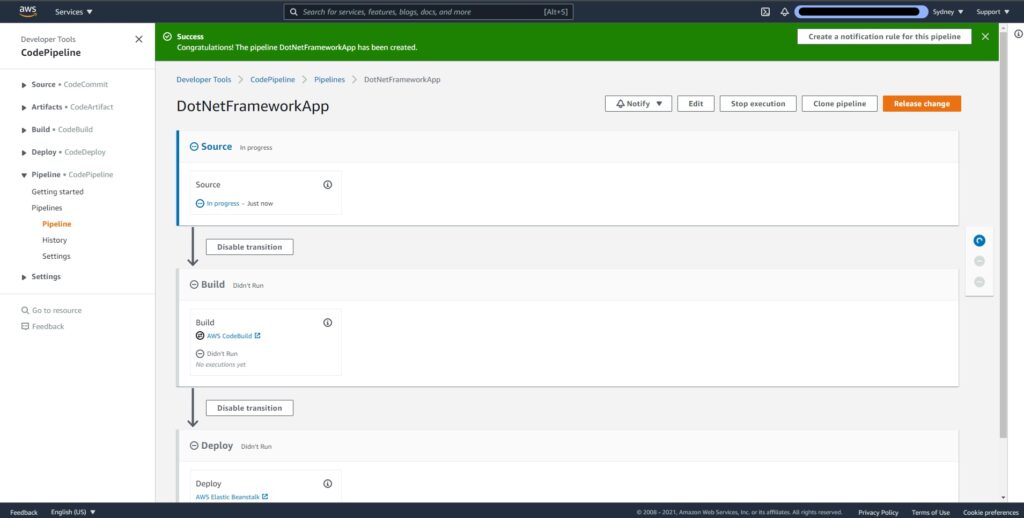Image resolution: width=1024 pixels, height=518 pixels.
Task: Click the Didn't Run icon in Build card
Action: [200, 354]
